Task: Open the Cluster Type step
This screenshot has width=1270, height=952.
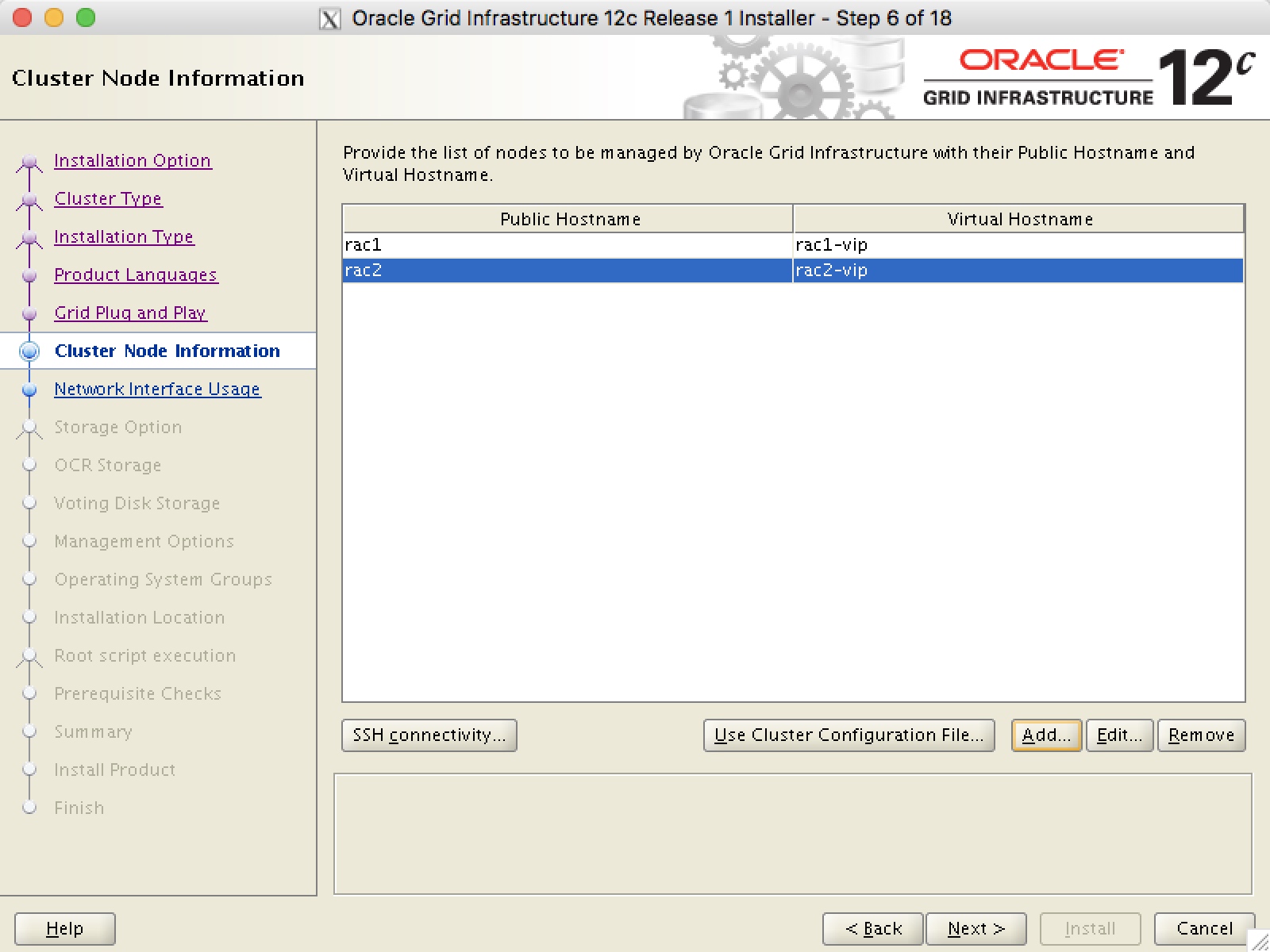Action: (x=108, y=199)
